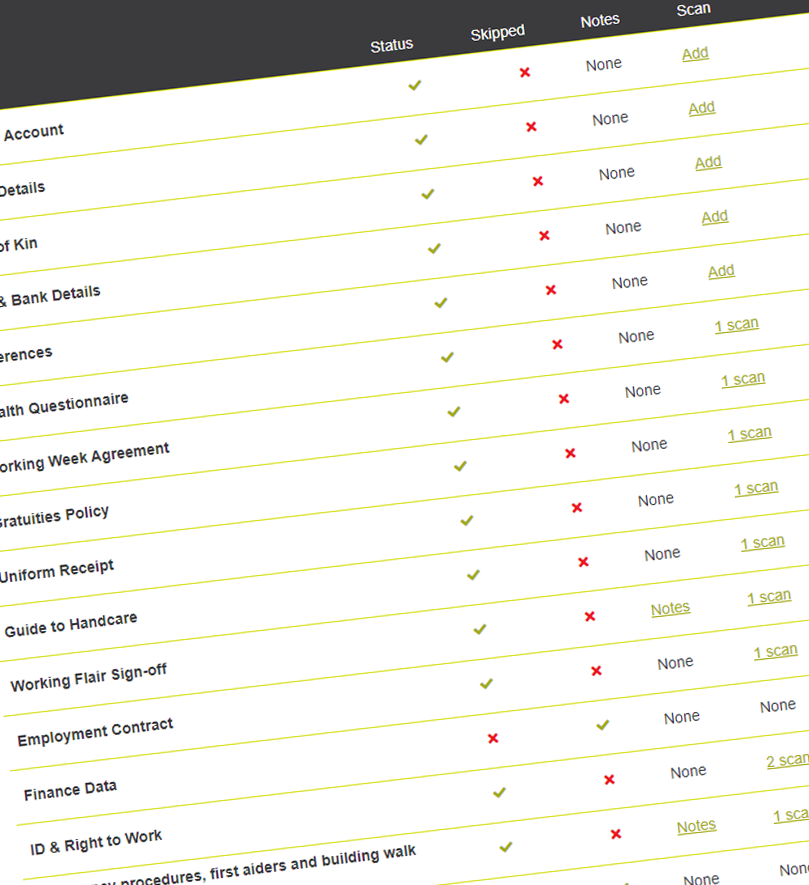This screenshot has width=809, height=885.
Task: Click Status tick in the building walk row
Action: coord(506,847)
